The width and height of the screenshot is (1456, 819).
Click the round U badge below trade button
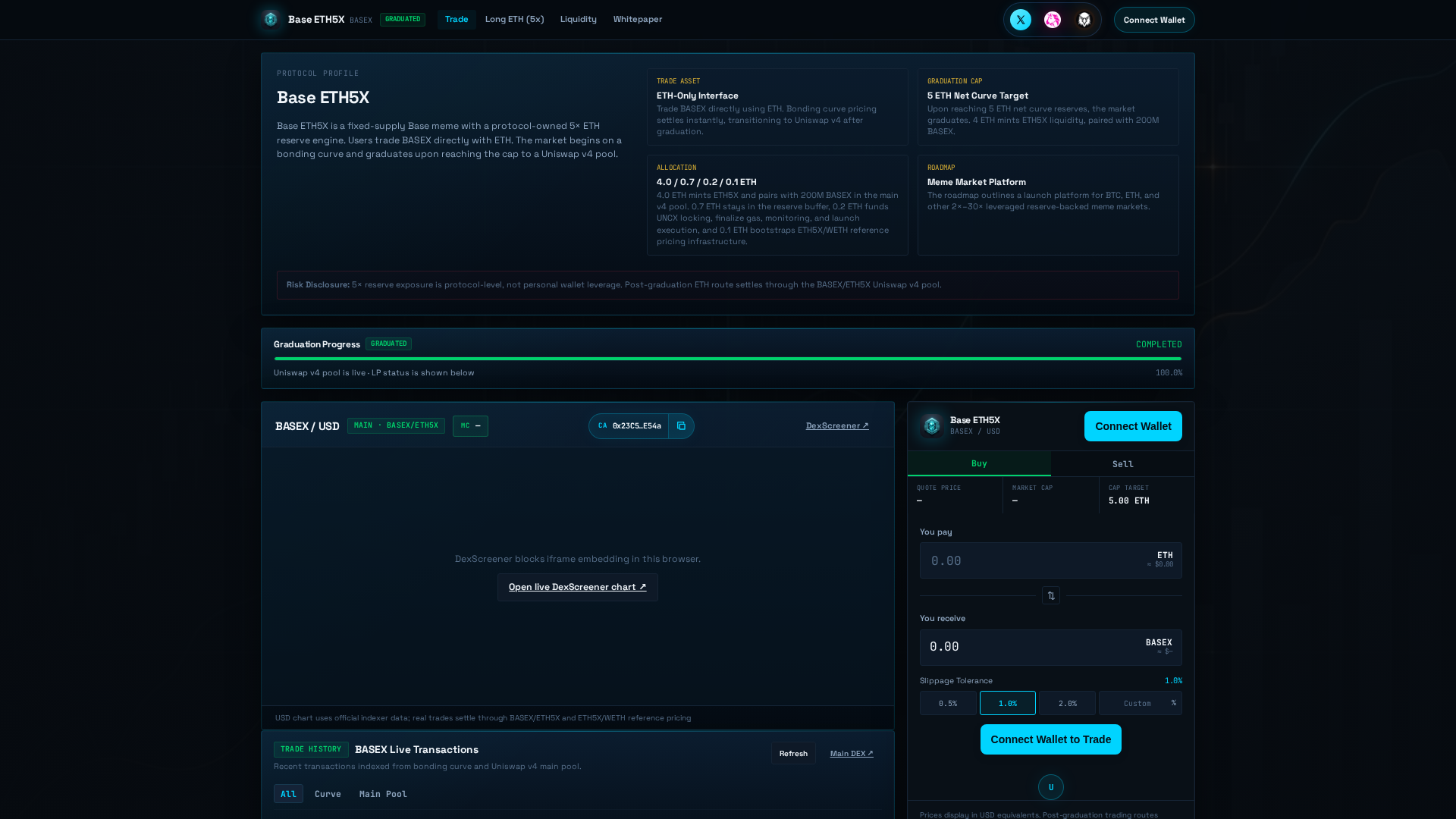pyautogui.click(x=1051, y=787)
